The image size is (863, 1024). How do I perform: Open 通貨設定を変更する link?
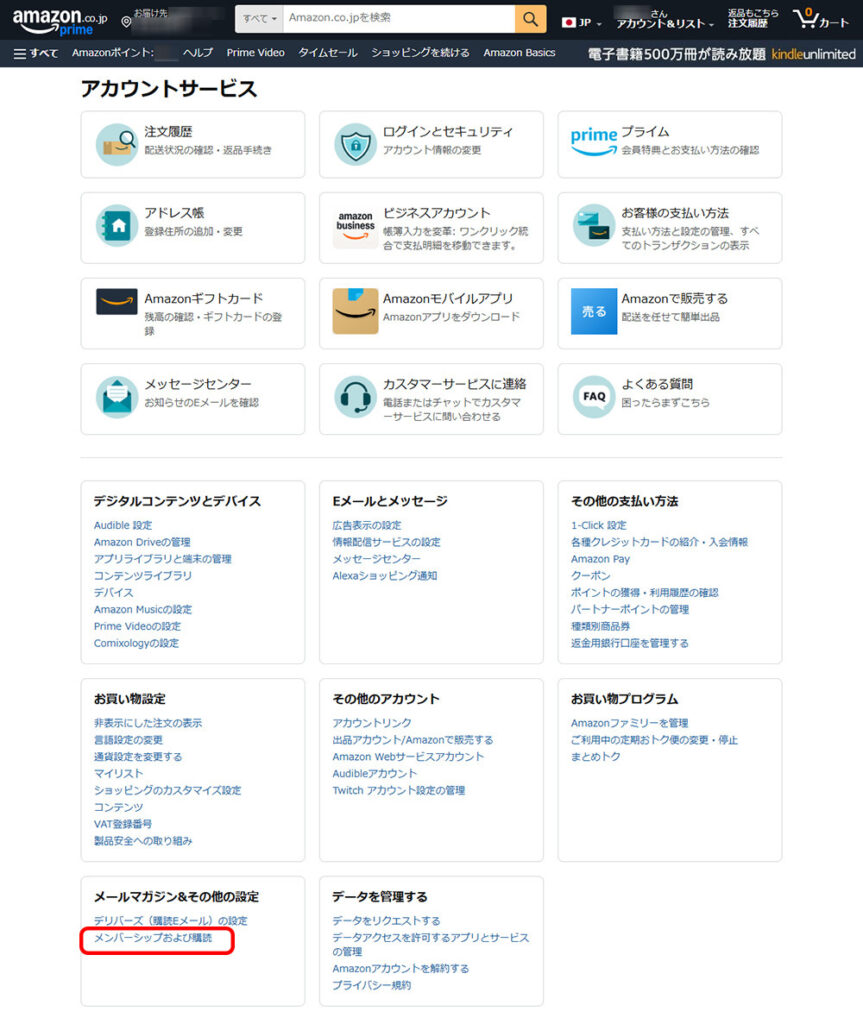tap(138, 757)
